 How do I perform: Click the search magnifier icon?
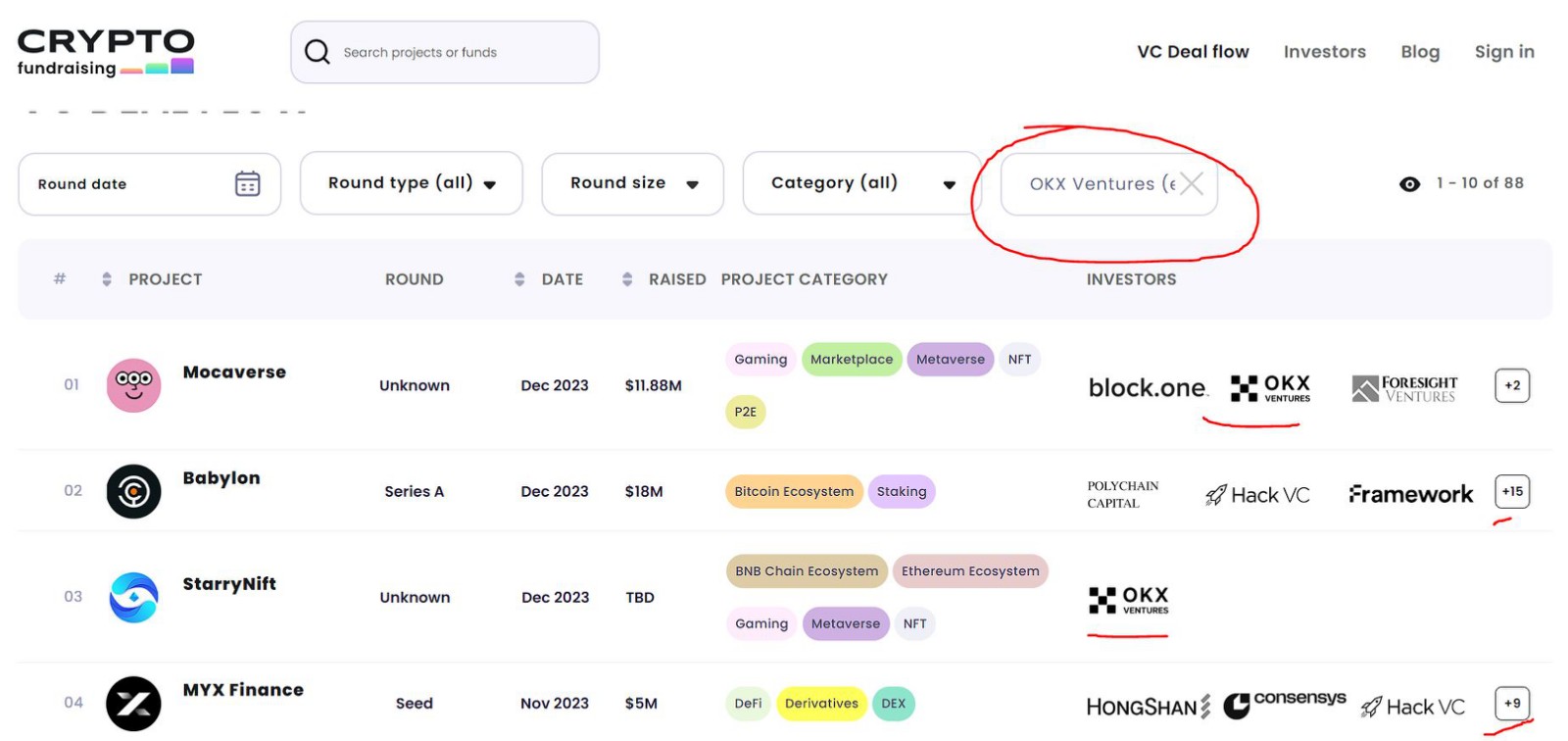[x=318, y=52]
